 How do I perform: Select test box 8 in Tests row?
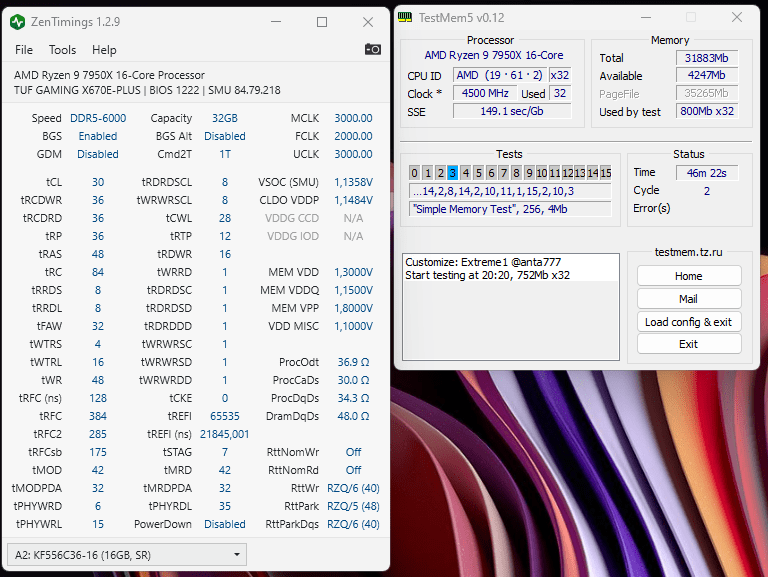[x=516, y=173]
